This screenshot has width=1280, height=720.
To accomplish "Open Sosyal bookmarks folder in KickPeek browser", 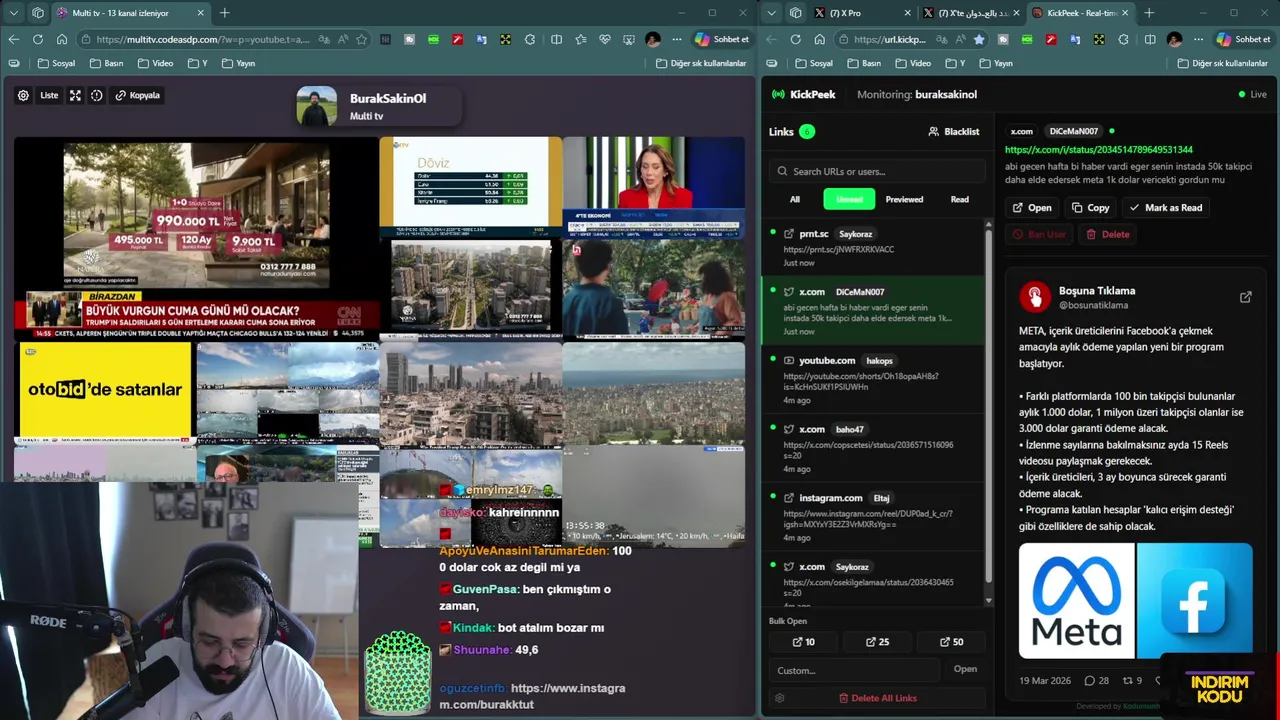I will pyautogui.click(x=815, y=63).
